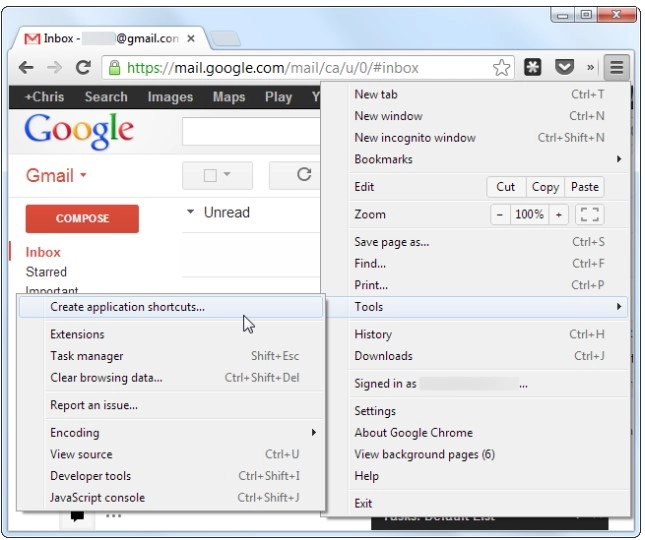The image size is (645, 540).
Task: Click +Chris in Google bar
Action: 44,97
